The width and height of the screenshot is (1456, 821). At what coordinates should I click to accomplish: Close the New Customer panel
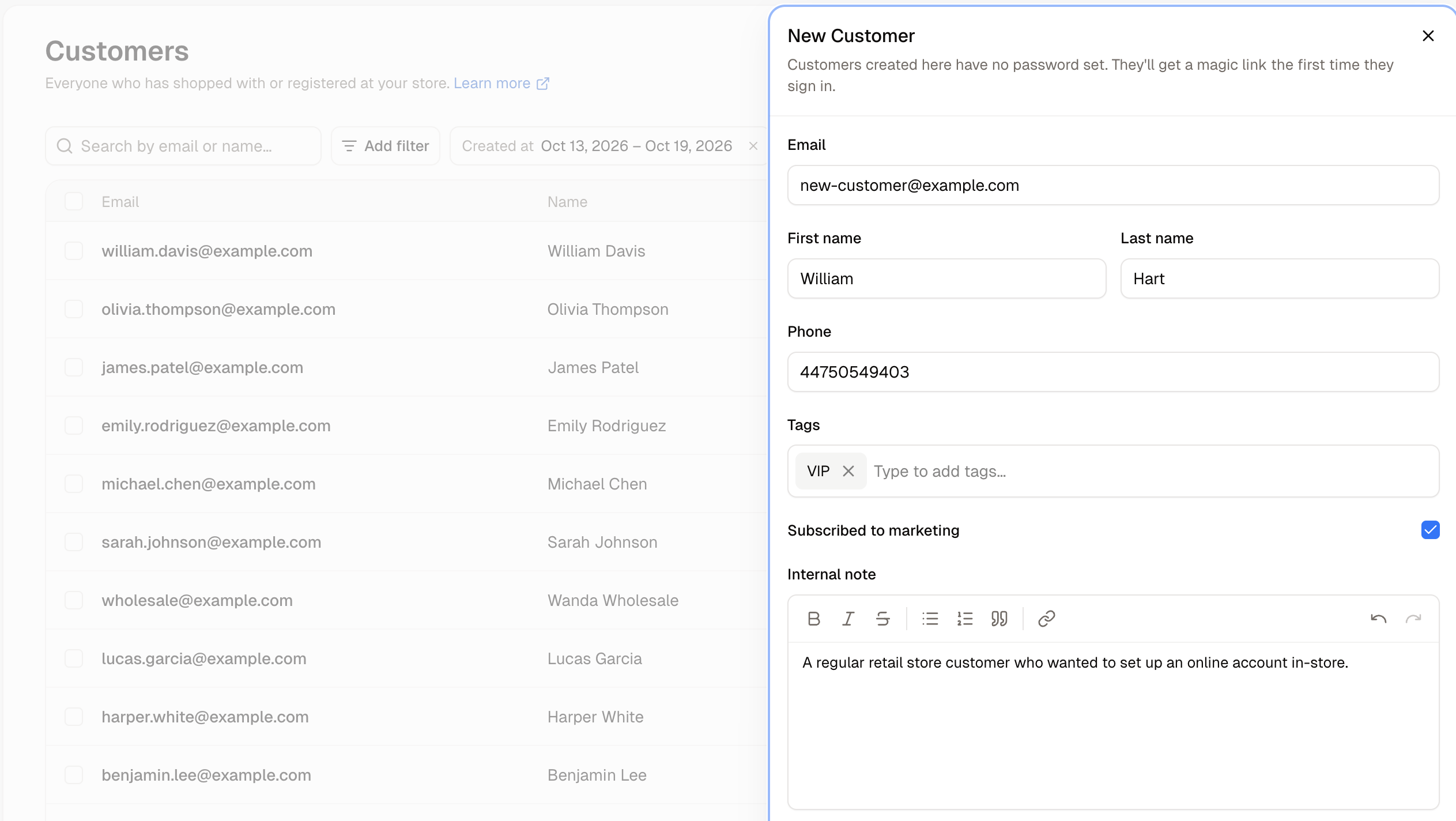(x=1428, y=36)
